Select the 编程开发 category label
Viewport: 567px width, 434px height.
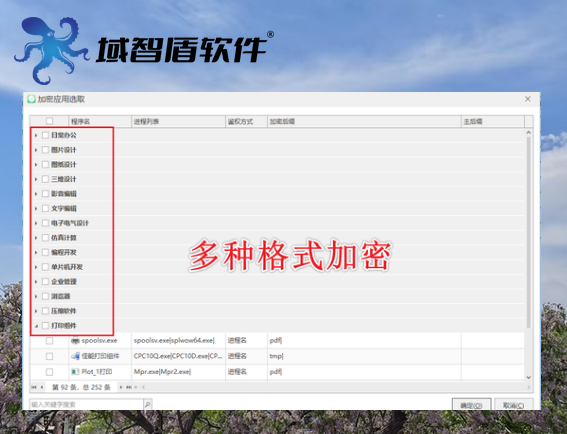(64, 252)
